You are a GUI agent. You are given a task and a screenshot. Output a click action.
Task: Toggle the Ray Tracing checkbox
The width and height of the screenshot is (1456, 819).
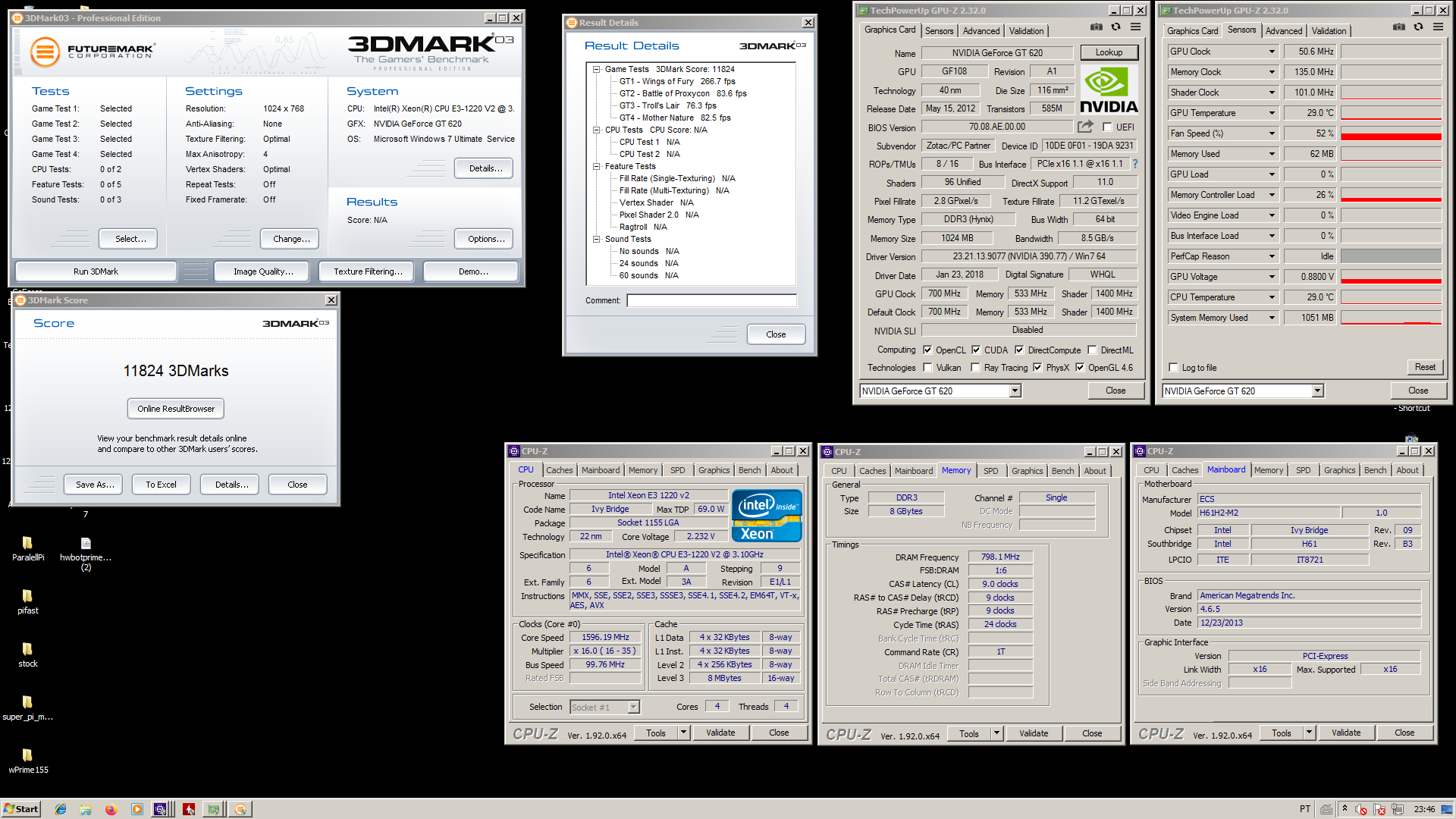(x=976, y=368)
